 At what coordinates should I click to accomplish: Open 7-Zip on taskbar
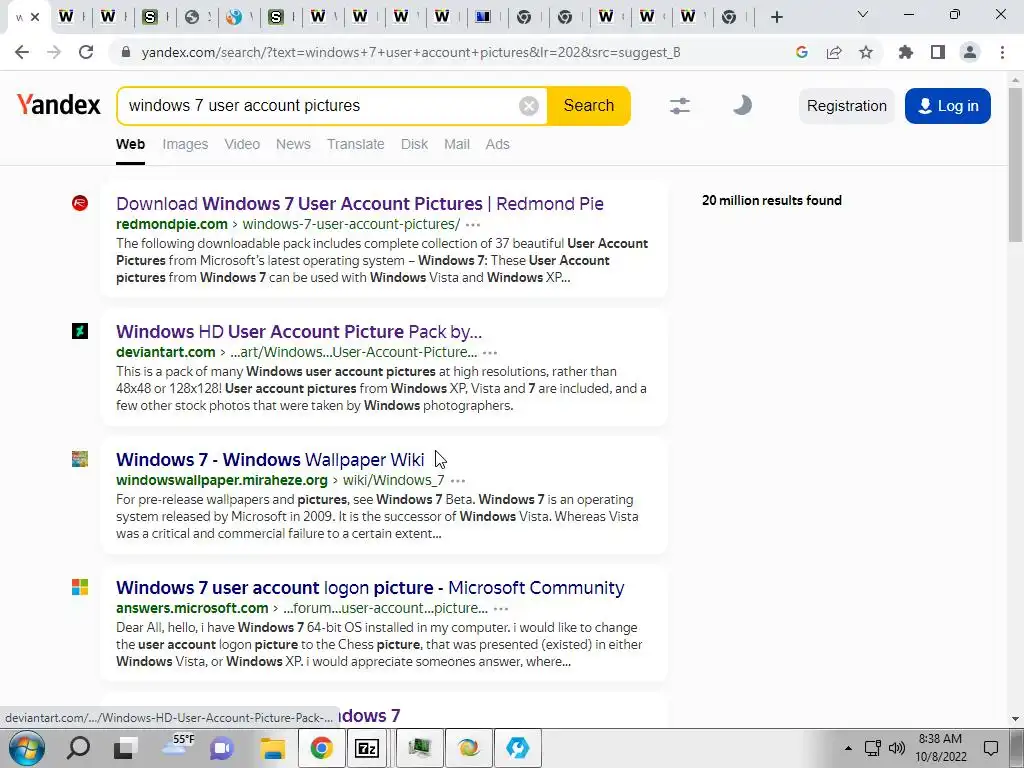coord(366,748)
